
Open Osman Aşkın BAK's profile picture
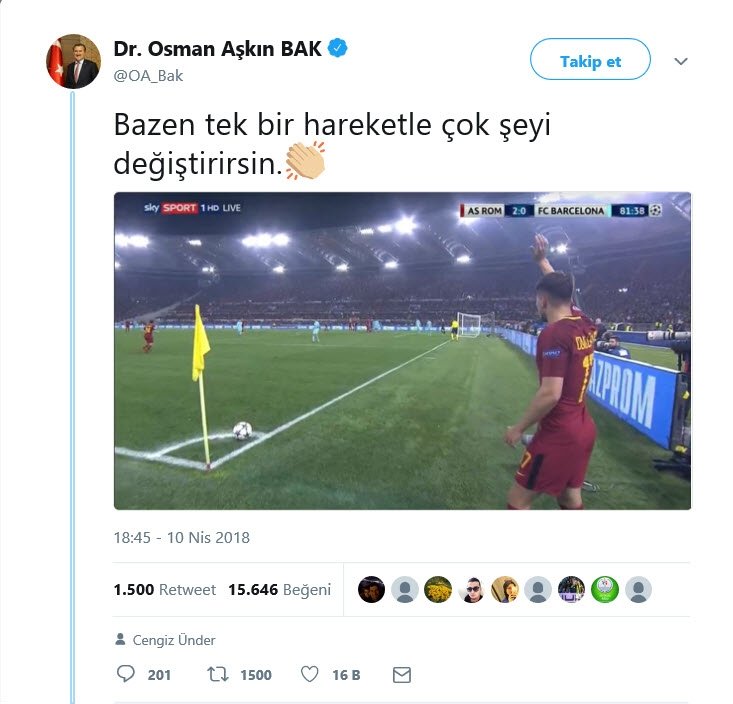[x=73, y=61]
